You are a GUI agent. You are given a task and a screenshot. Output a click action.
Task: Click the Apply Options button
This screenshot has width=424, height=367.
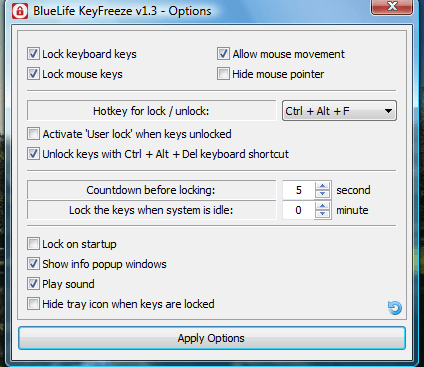(x=212, y=338)
